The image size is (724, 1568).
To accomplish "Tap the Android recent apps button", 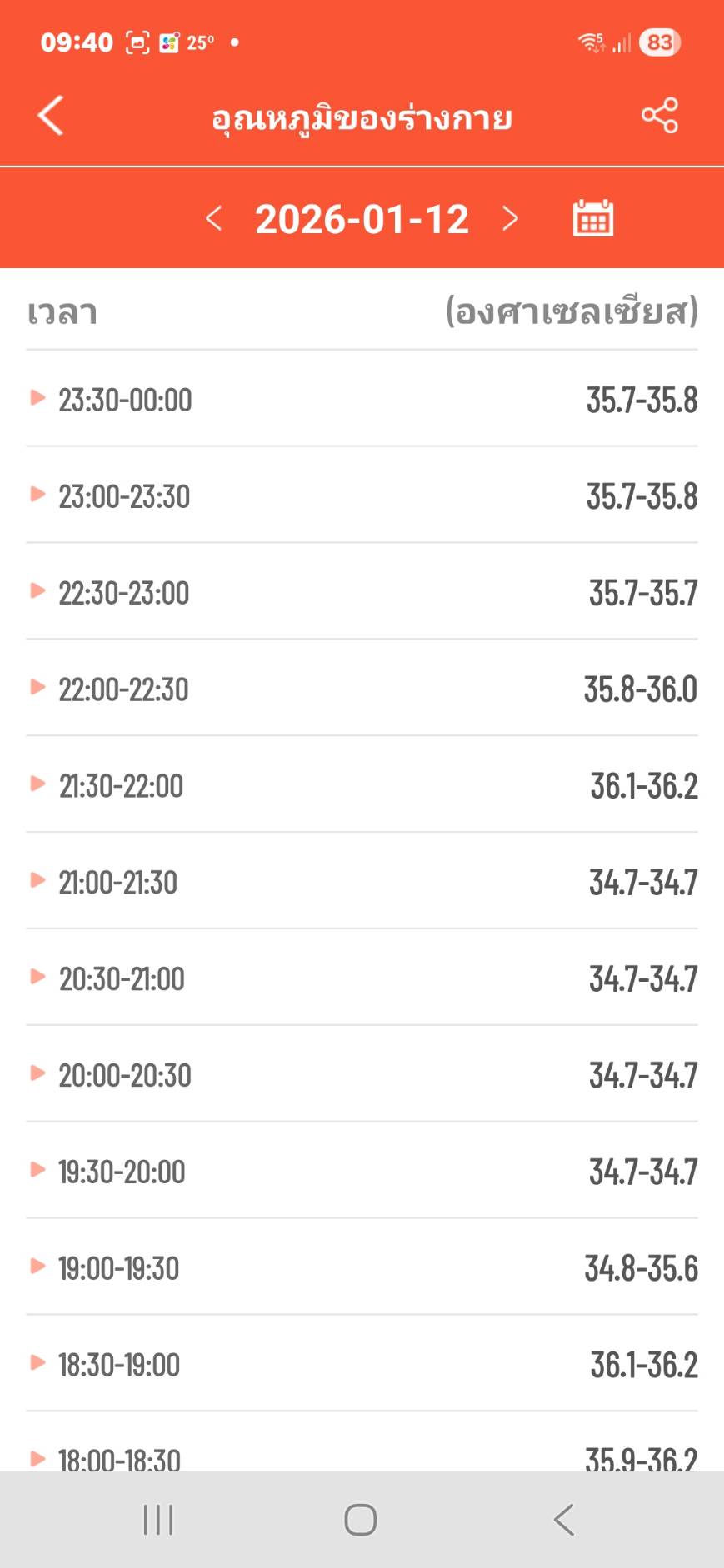I will pos(158,1519).
